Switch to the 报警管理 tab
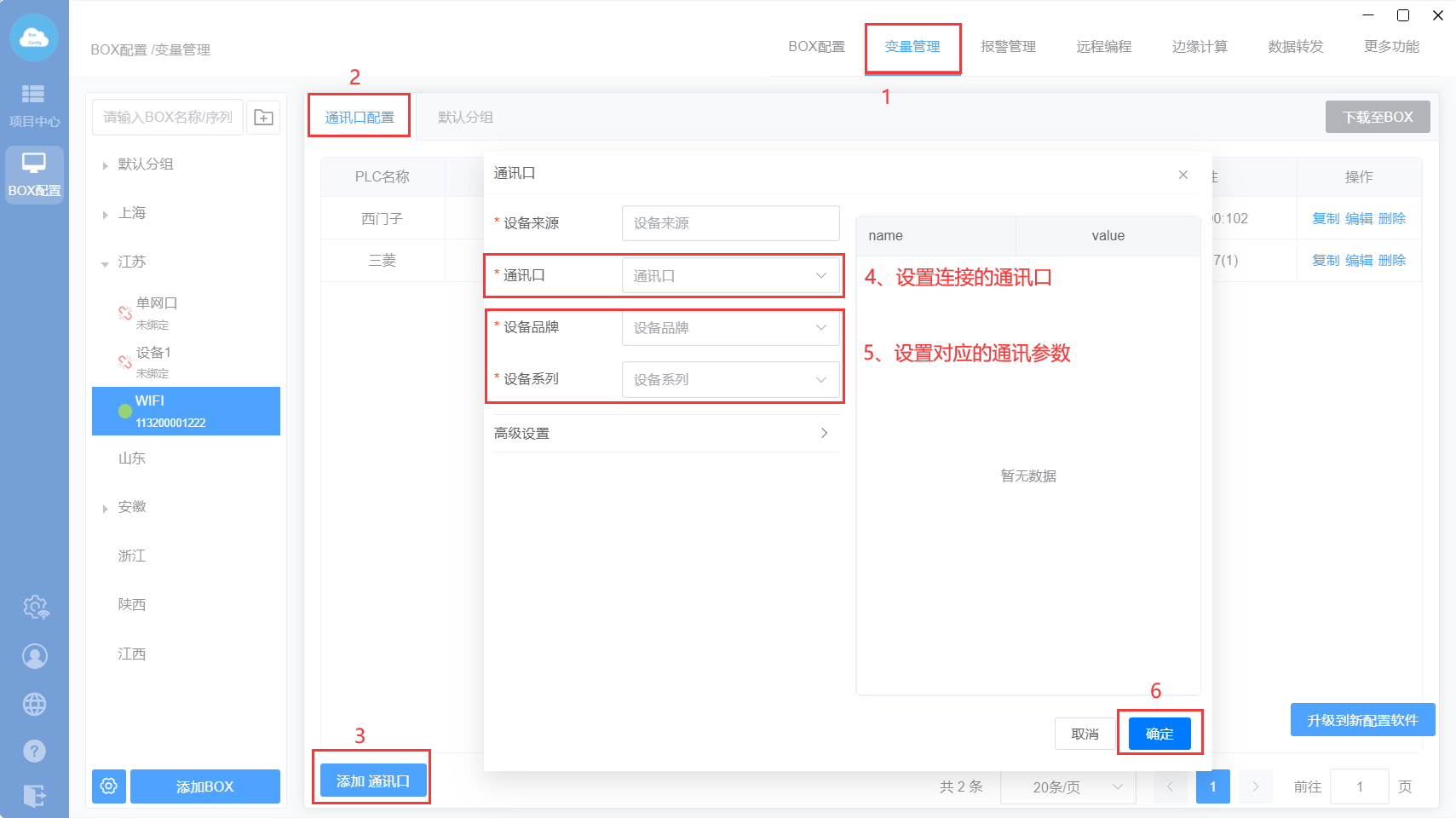1456x818 pixels. 1008,47
